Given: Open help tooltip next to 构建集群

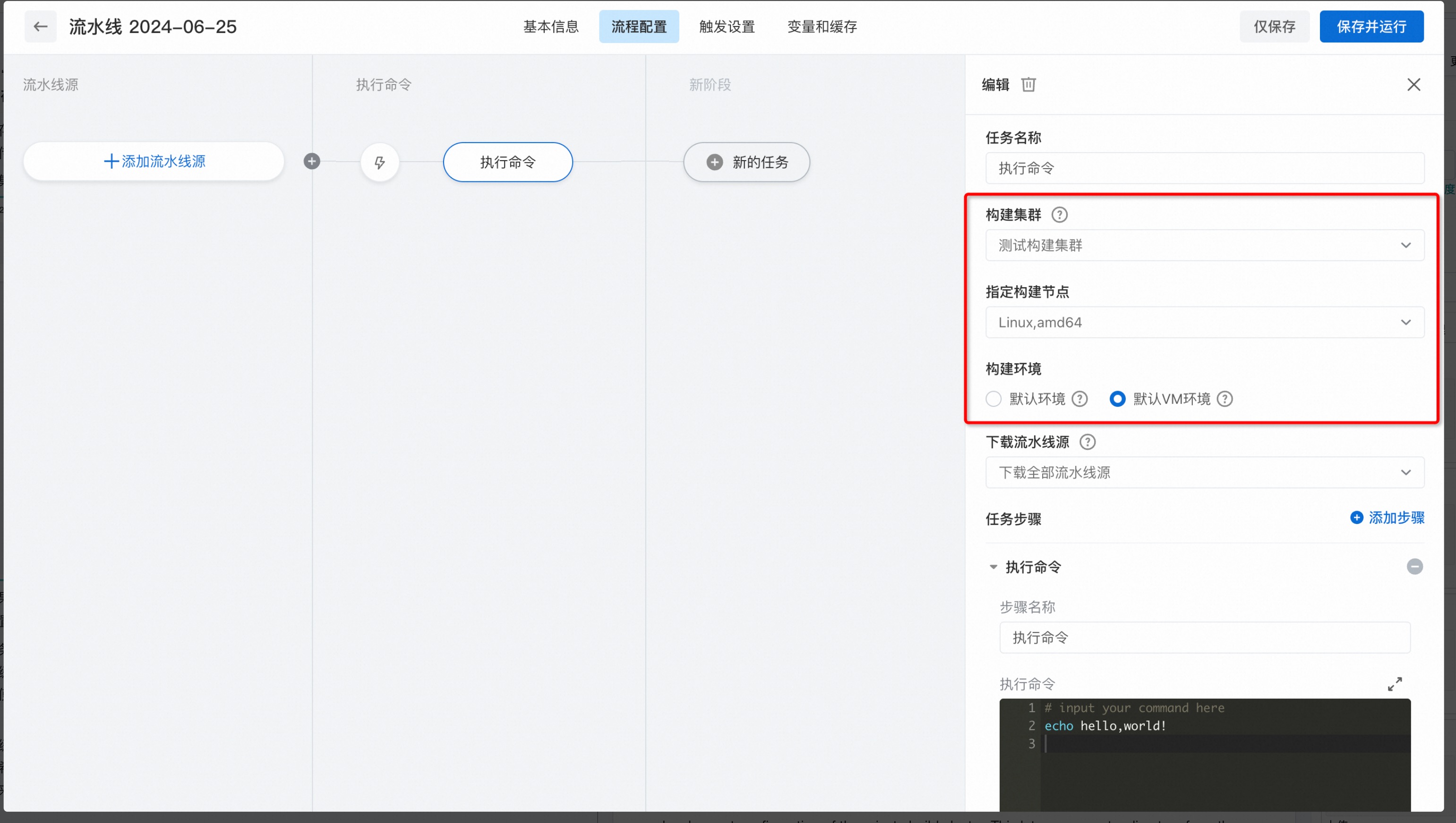Looking at the screenshot, I should click(x=1059, y=215).
